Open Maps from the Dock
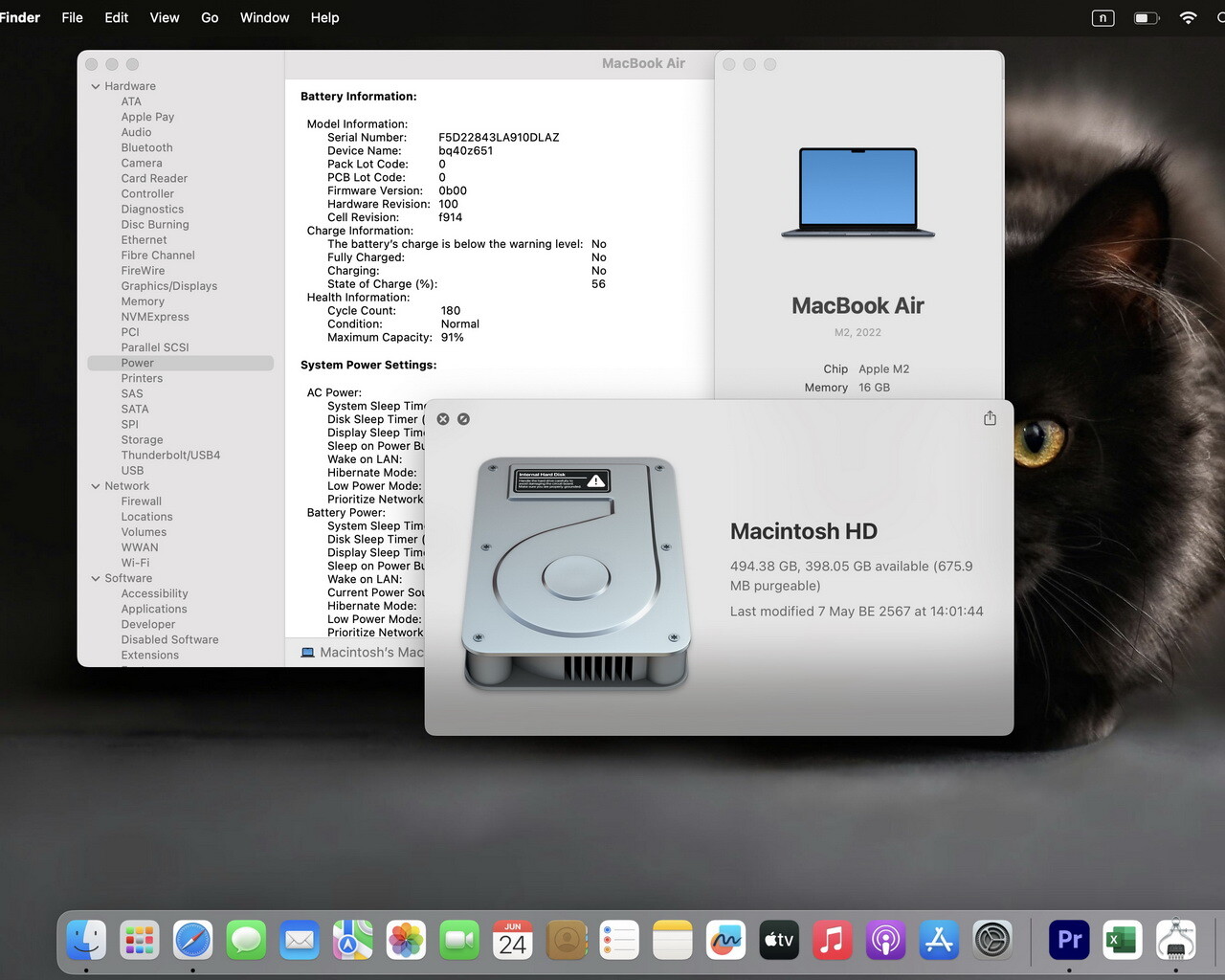This screenshot has height=980, width=1225. (352, 940)
